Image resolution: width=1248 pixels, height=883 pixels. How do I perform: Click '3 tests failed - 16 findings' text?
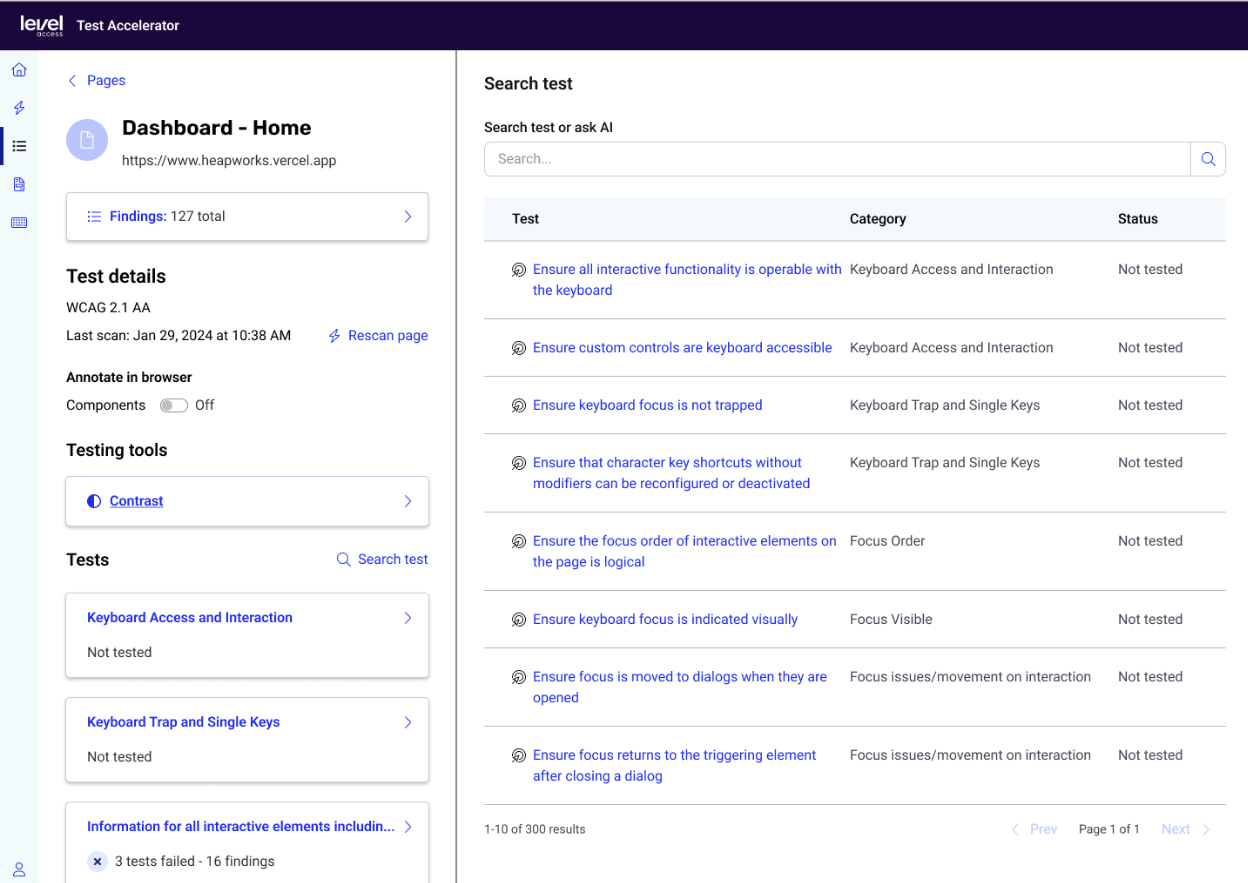coord(195,861)
